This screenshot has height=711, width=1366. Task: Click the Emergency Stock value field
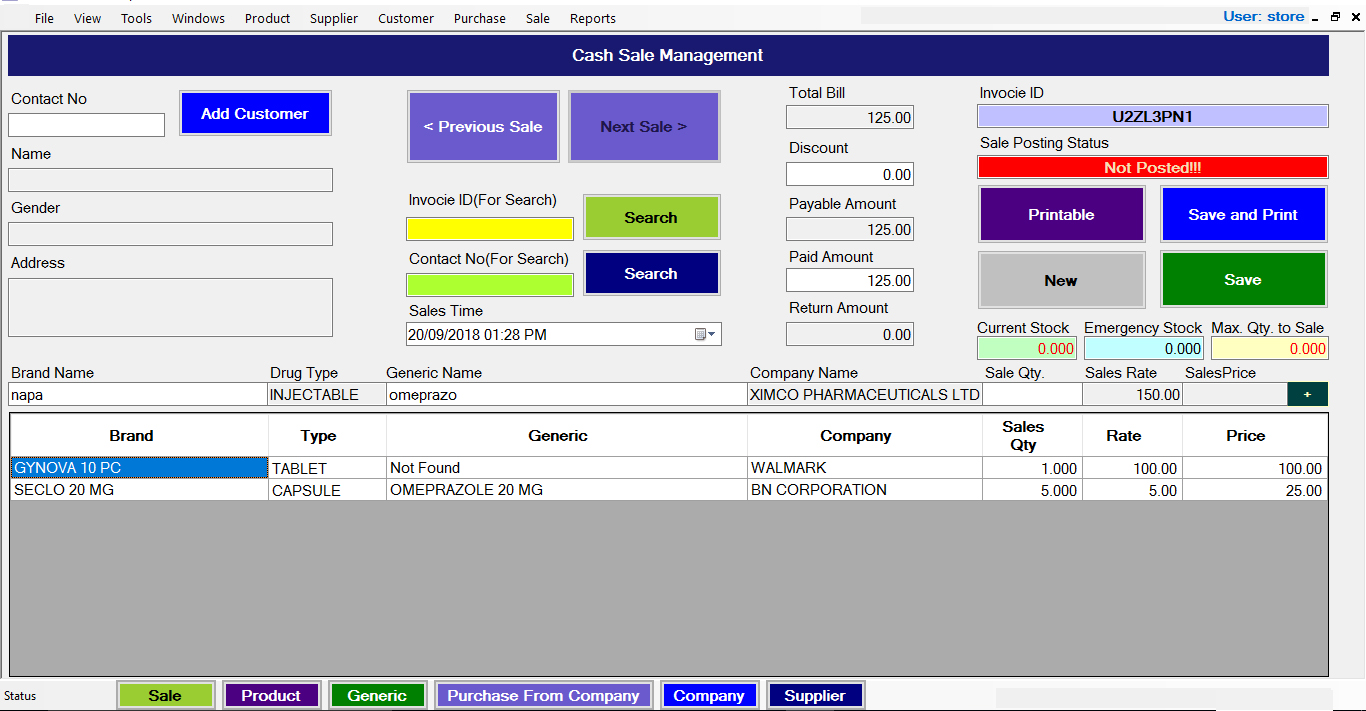coord(1144,348)
